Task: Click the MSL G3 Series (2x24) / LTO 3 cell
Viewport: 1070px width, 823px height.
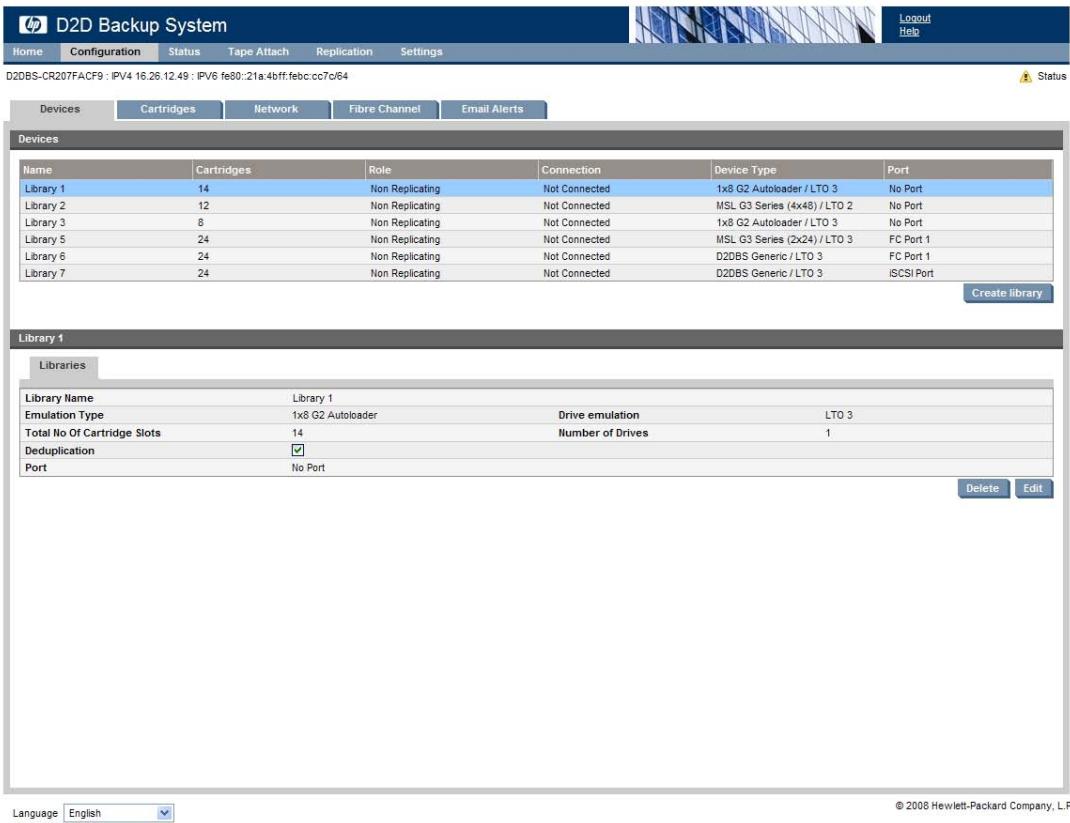Action: (x=784, y=240)
